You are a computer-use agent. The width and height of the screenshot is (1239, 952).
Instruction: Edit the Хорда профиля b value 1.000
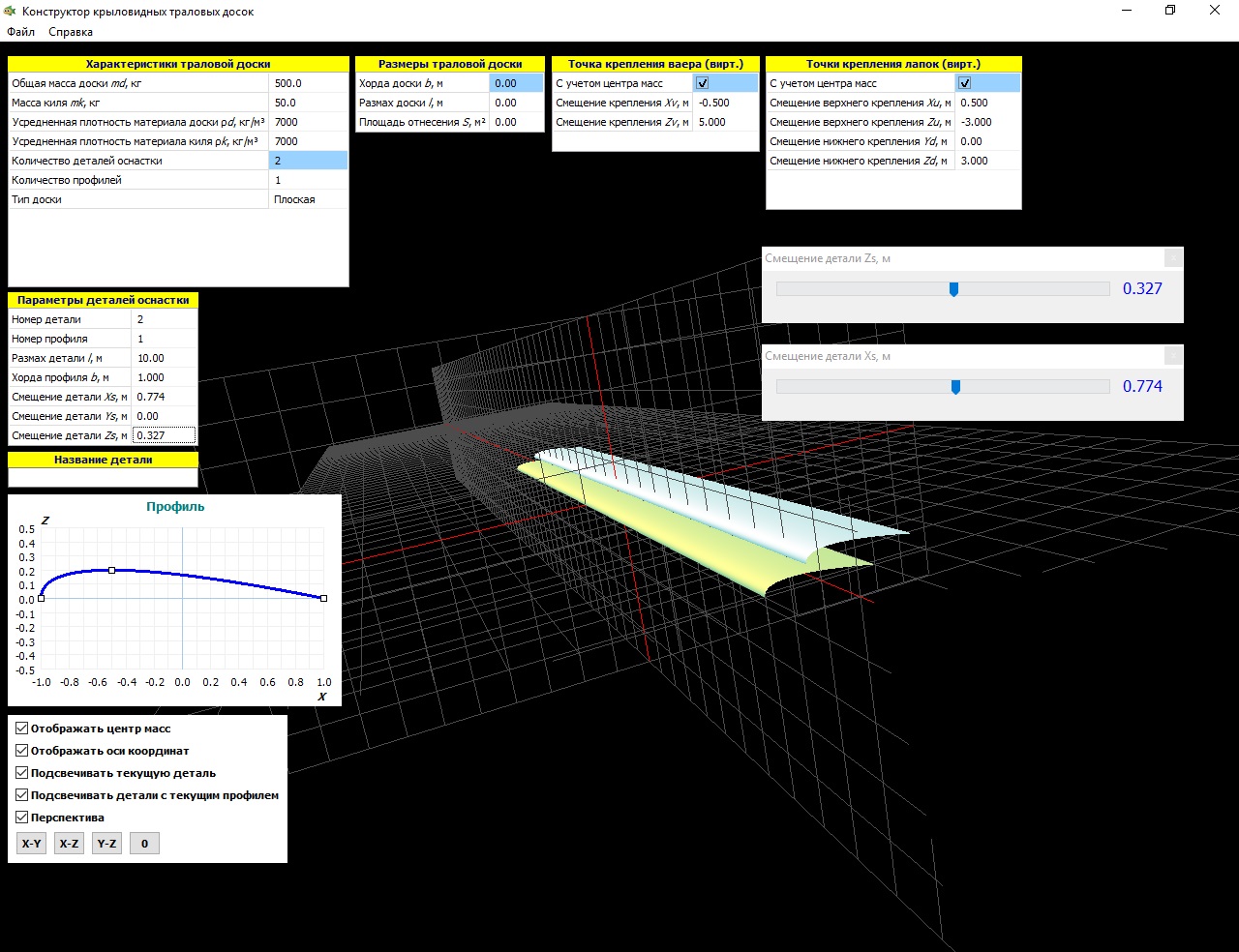pyautogui.click(x=165, y=377)
